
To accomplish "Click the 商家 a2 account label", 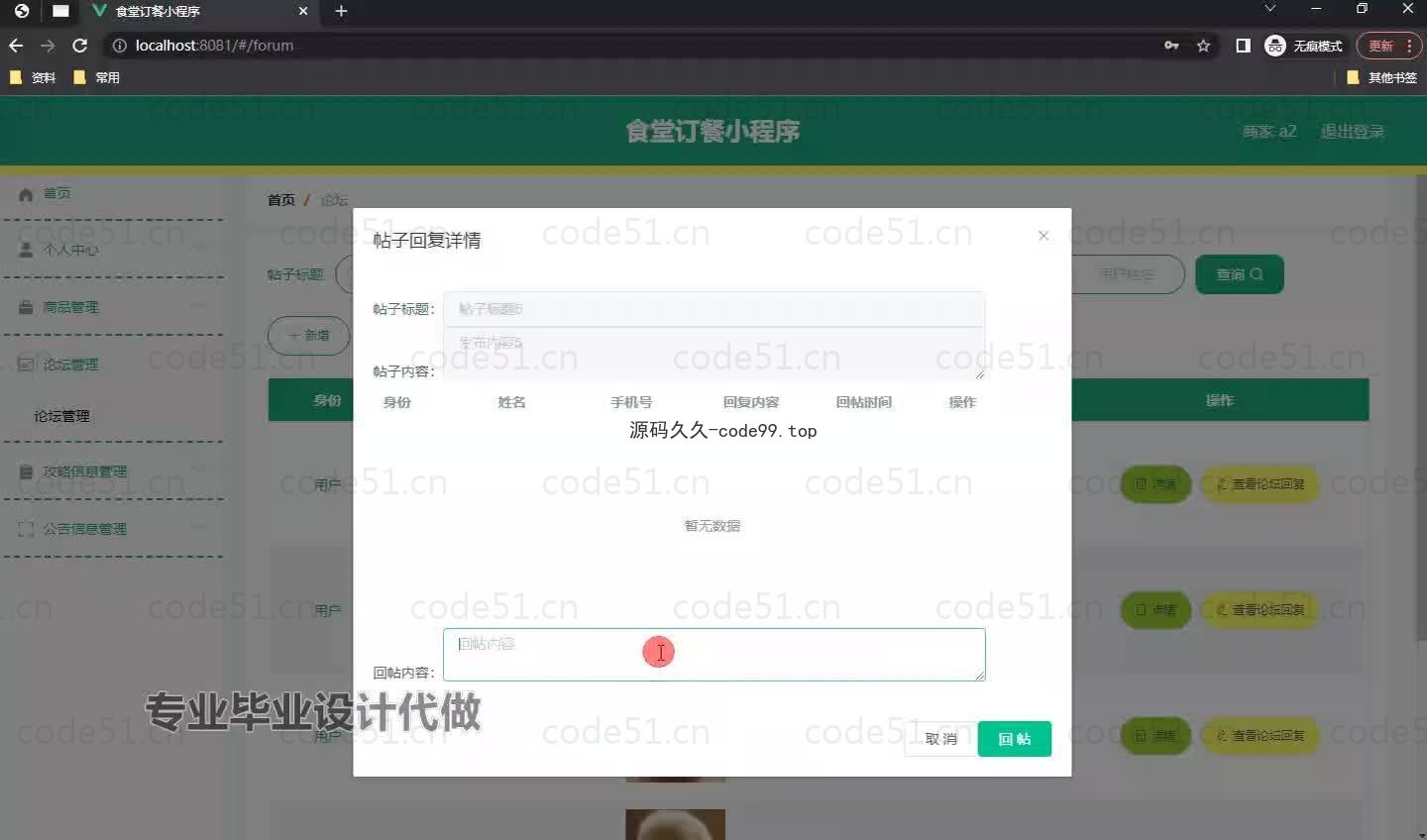I will pos(1269,132).
